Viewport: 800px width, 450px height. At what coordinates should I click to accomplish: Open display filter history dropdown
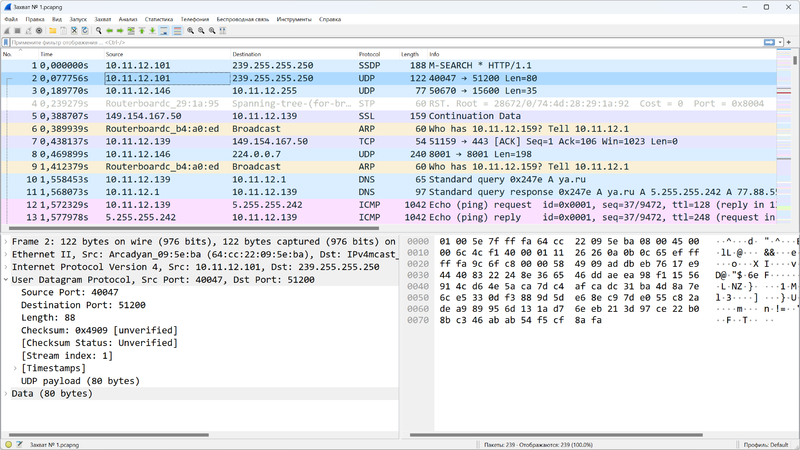point(780,42)
